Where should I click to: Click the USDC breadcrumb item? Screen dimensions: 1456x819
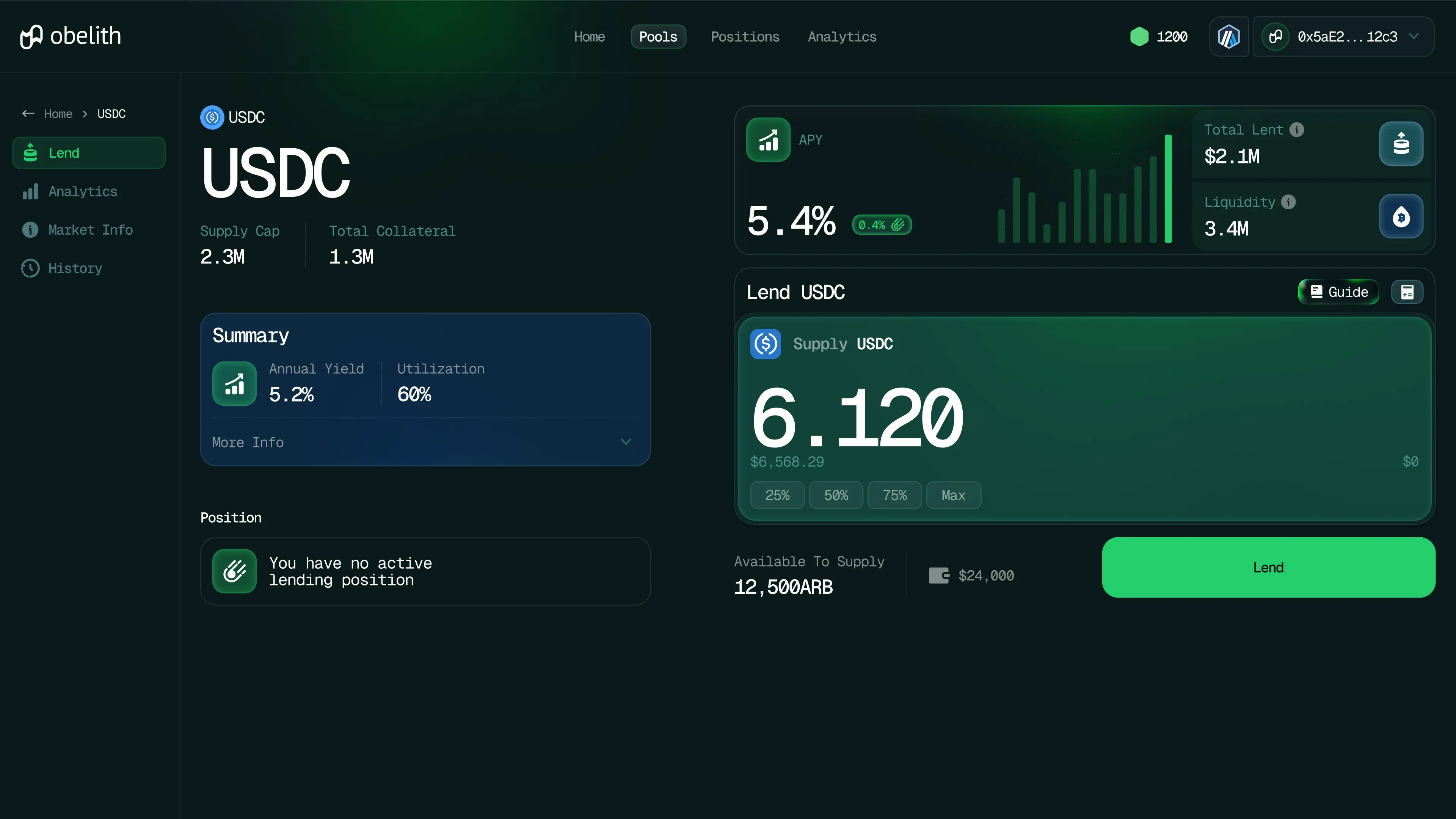pyautogui.click(x=111, y=114)
